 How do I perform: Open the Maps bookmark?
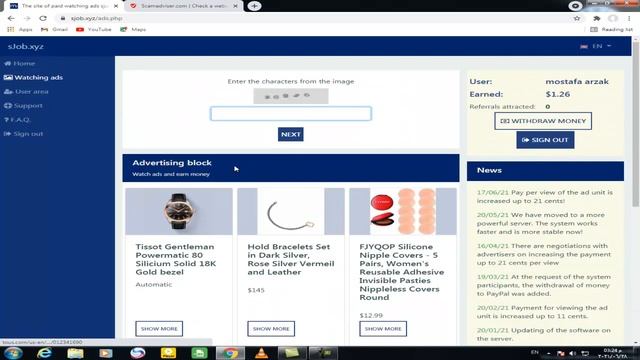pyautogui.click(x=133, y=29)
